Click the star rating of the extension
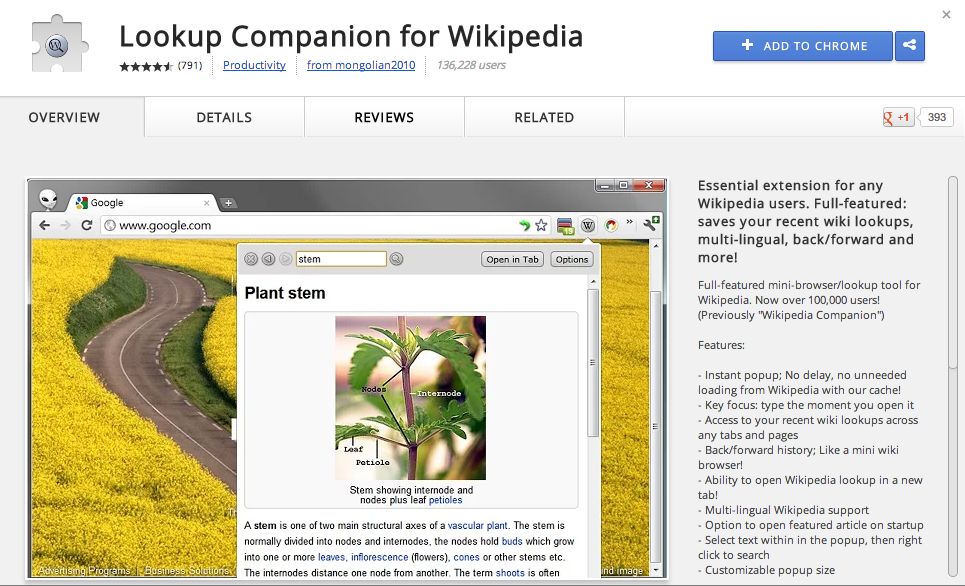Viewport: 965px width, 586px height. (146, 66)
